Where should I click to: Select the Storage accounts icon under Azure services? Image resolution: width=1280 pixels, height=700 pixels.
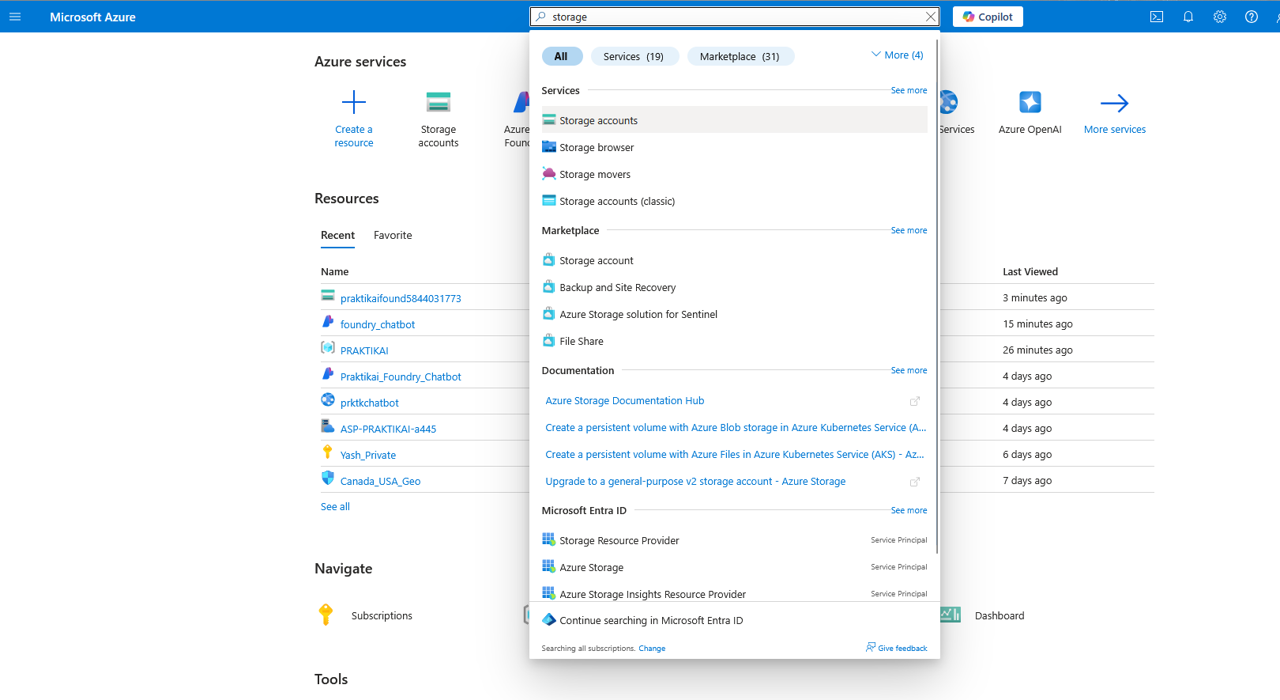click(x=438, y=101)
